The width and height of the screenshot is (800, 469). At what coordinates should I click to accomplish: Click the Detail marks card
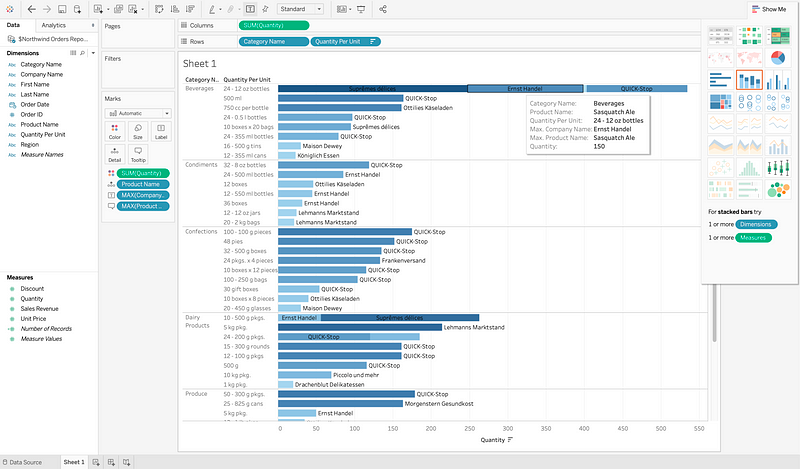(115, 154)
